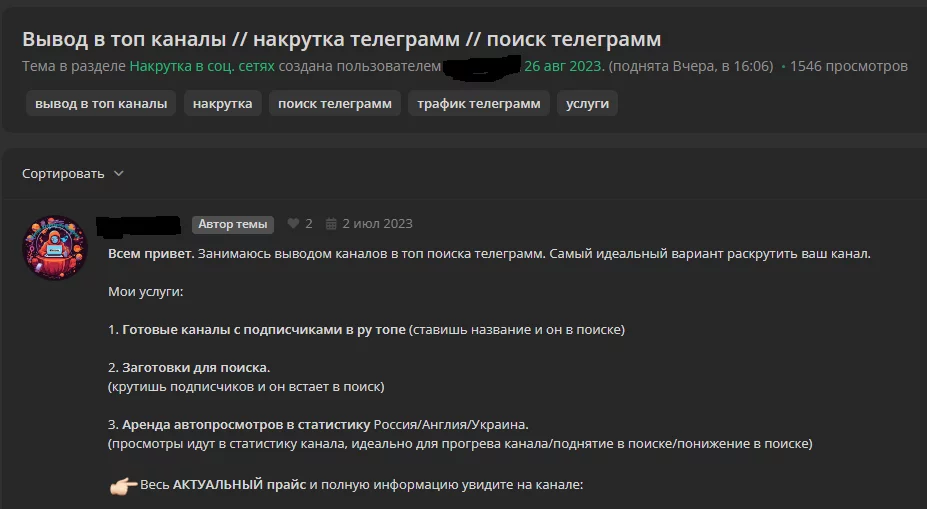The image size is (927, 509).
Task: Click '(поднята Вчера, в 16:06)' text
Action: coord(691,66)
